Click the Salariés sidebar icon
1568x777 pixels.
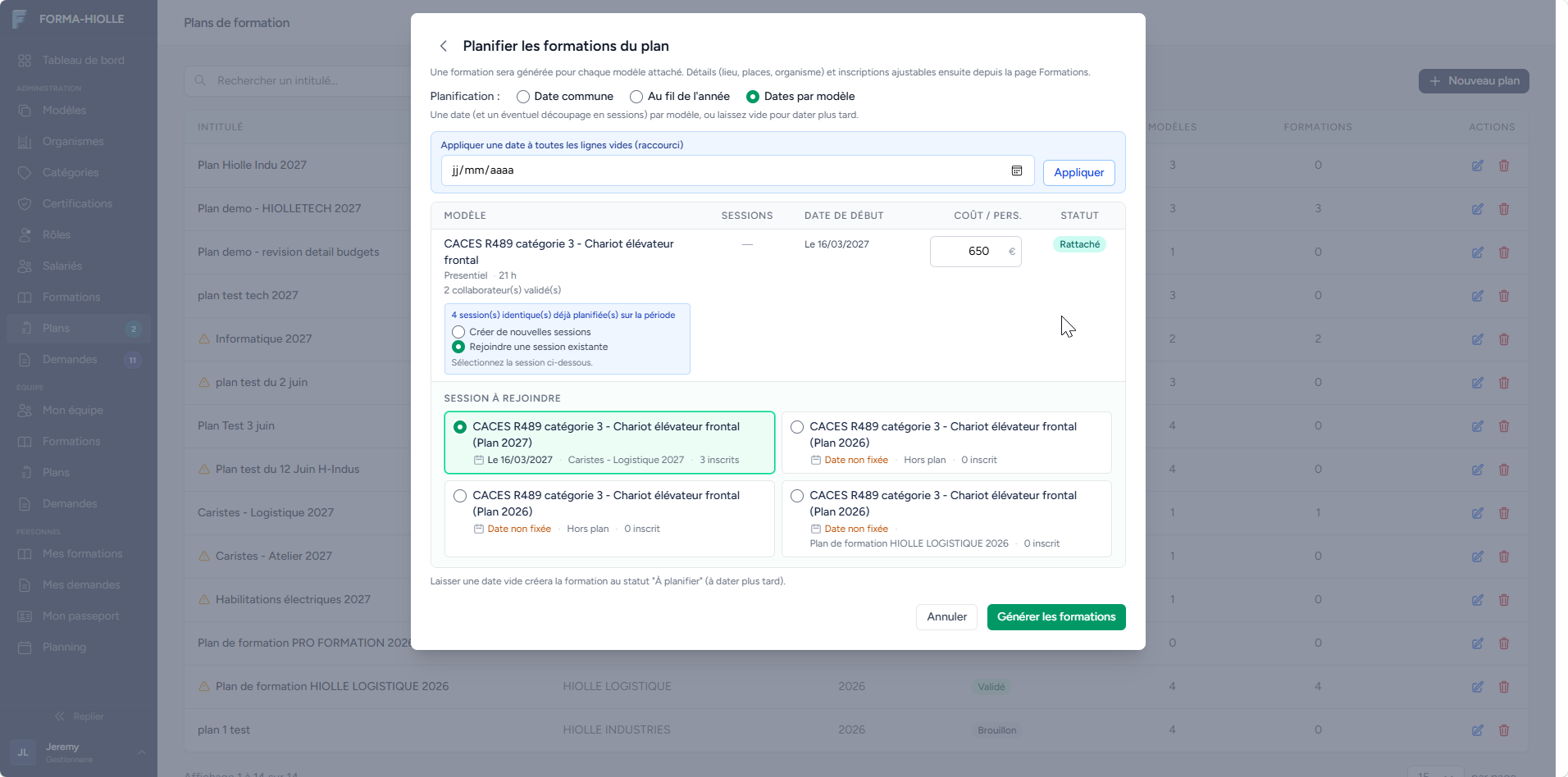pyautogui.click(x=25, y=266)
